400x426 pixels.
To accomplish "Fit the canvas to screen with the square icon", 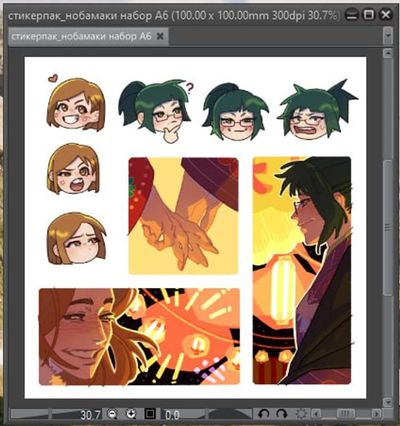I will [x=151, y=414].
